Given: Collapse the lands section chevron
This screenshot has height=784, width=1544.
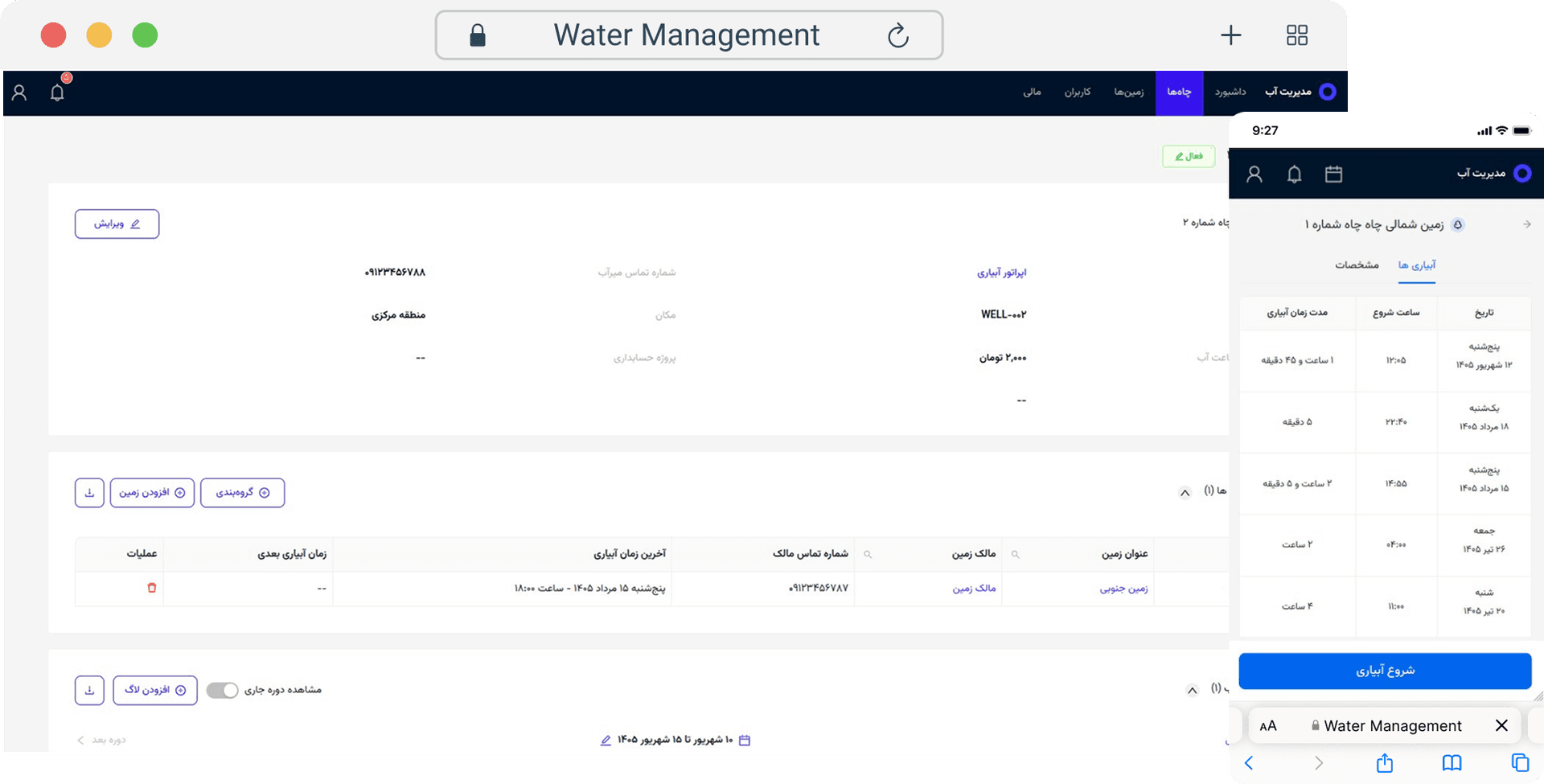Looking at the screenshot, I should (x=1185, y=493).
